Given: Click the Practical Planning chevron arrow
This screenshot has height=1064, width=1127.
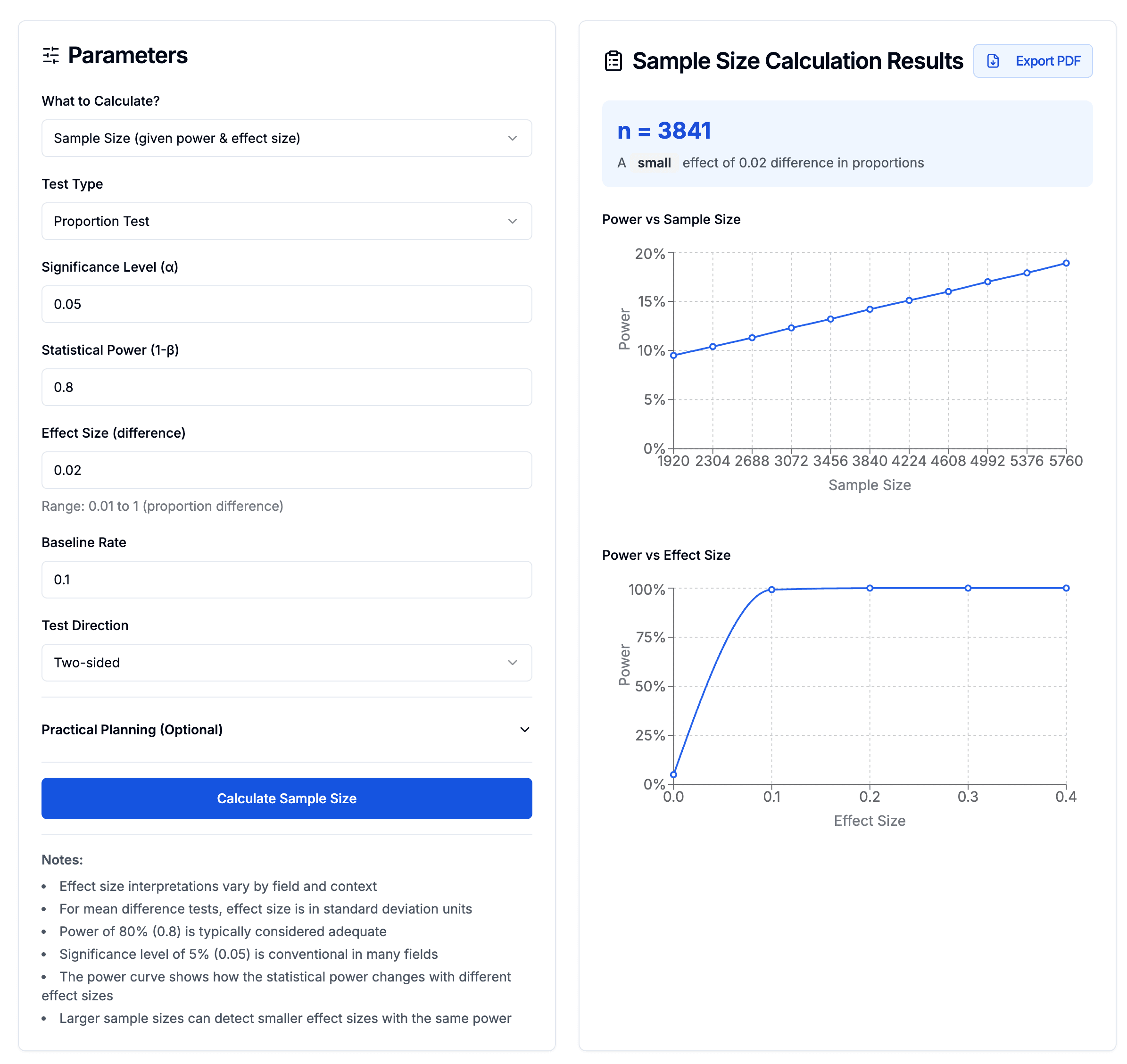Looking at the screenshot, I should [525, 729].
